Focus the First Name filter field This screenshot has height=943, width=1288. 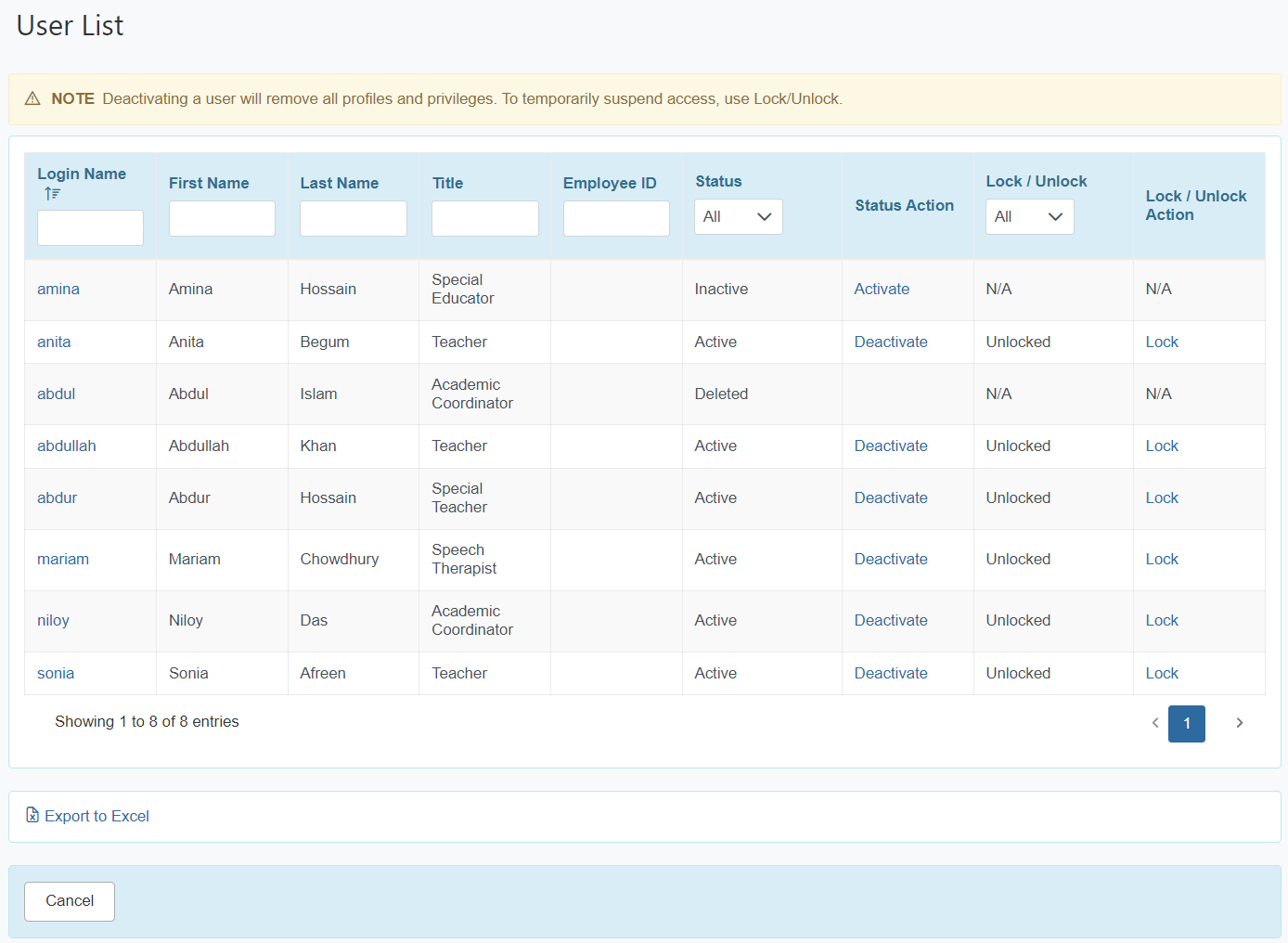[x=222, y=218]
